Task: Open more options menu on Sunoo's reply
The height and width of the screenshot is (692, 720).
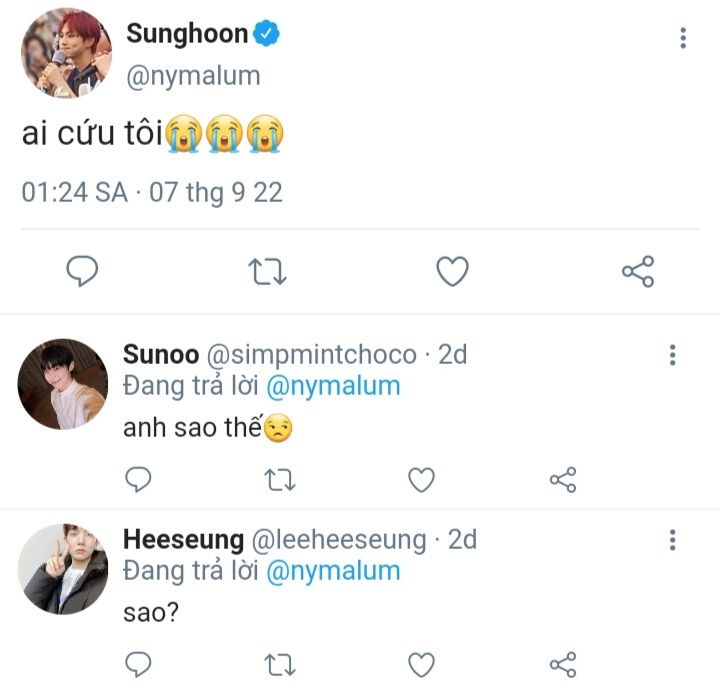Action: tap(673, 355)
